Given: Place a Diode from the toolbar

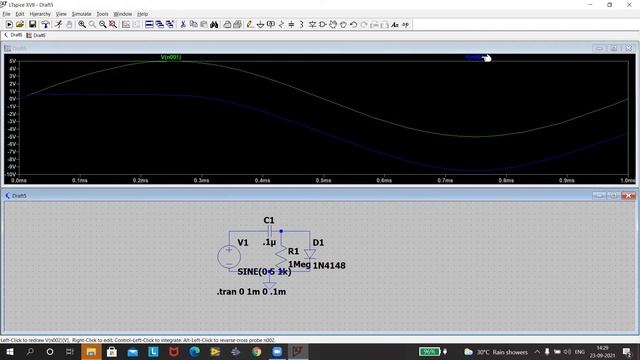Looking at the screenshot, I should [312, 24].
